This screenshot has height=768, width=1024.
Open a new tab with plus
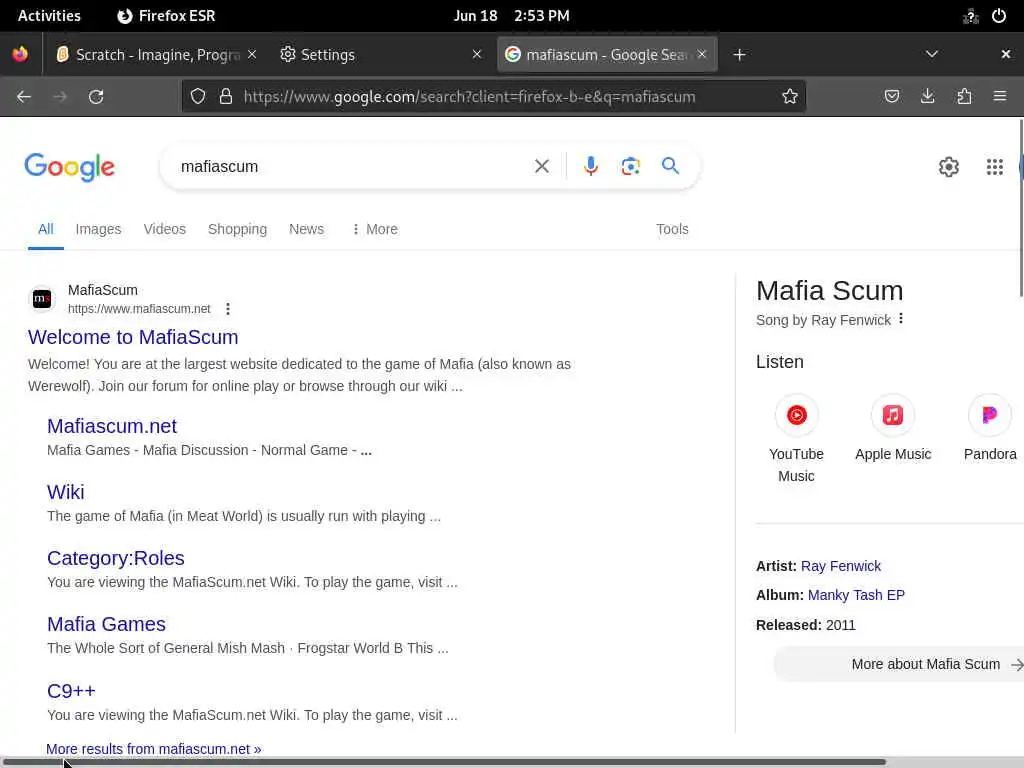(739, 55)
